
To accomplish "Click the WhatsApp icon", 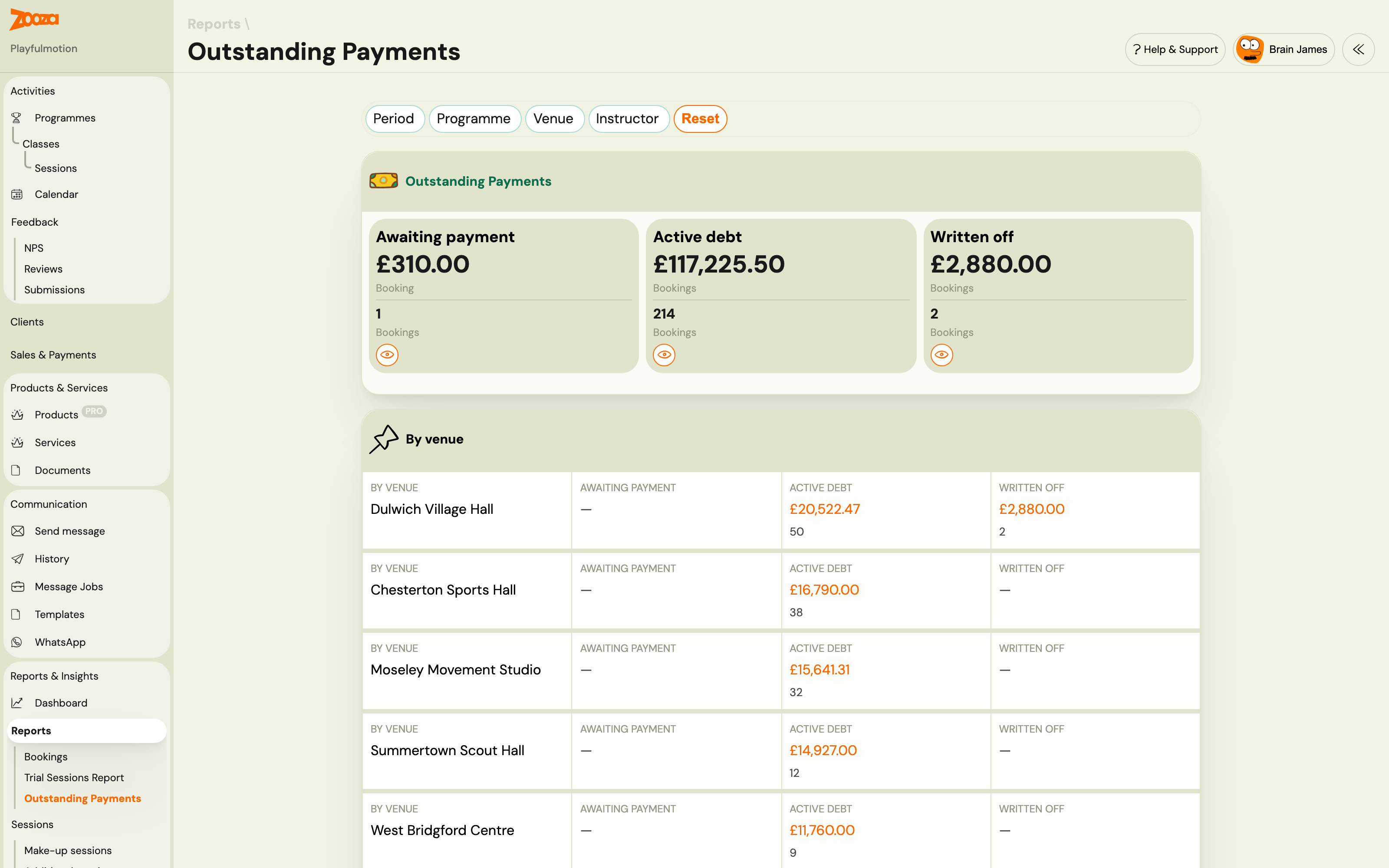I will click(x=16, y=642).
